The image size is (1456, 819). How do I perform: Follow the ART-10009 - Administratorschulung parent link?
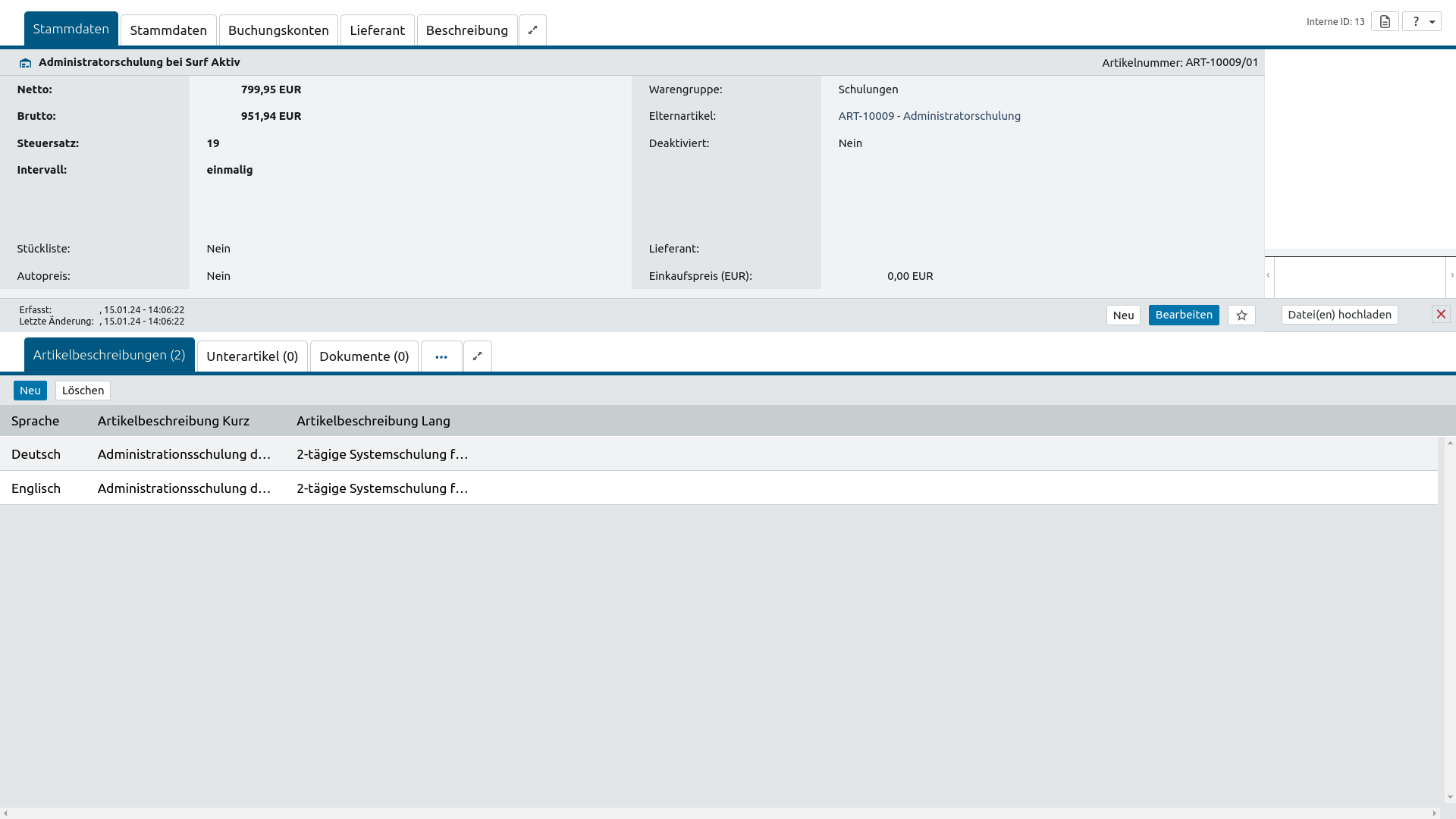pos(929,116)
